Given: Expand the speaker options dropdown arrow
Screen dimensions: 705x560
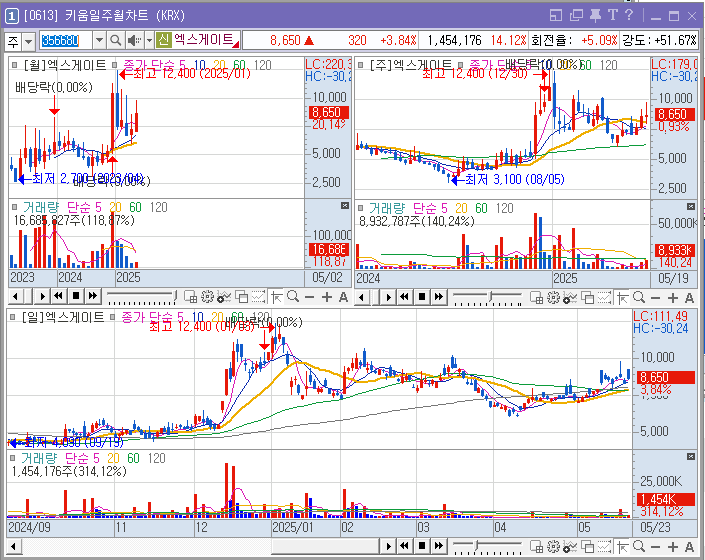Looking at the screenshot, I should click(x=149, y=40).
